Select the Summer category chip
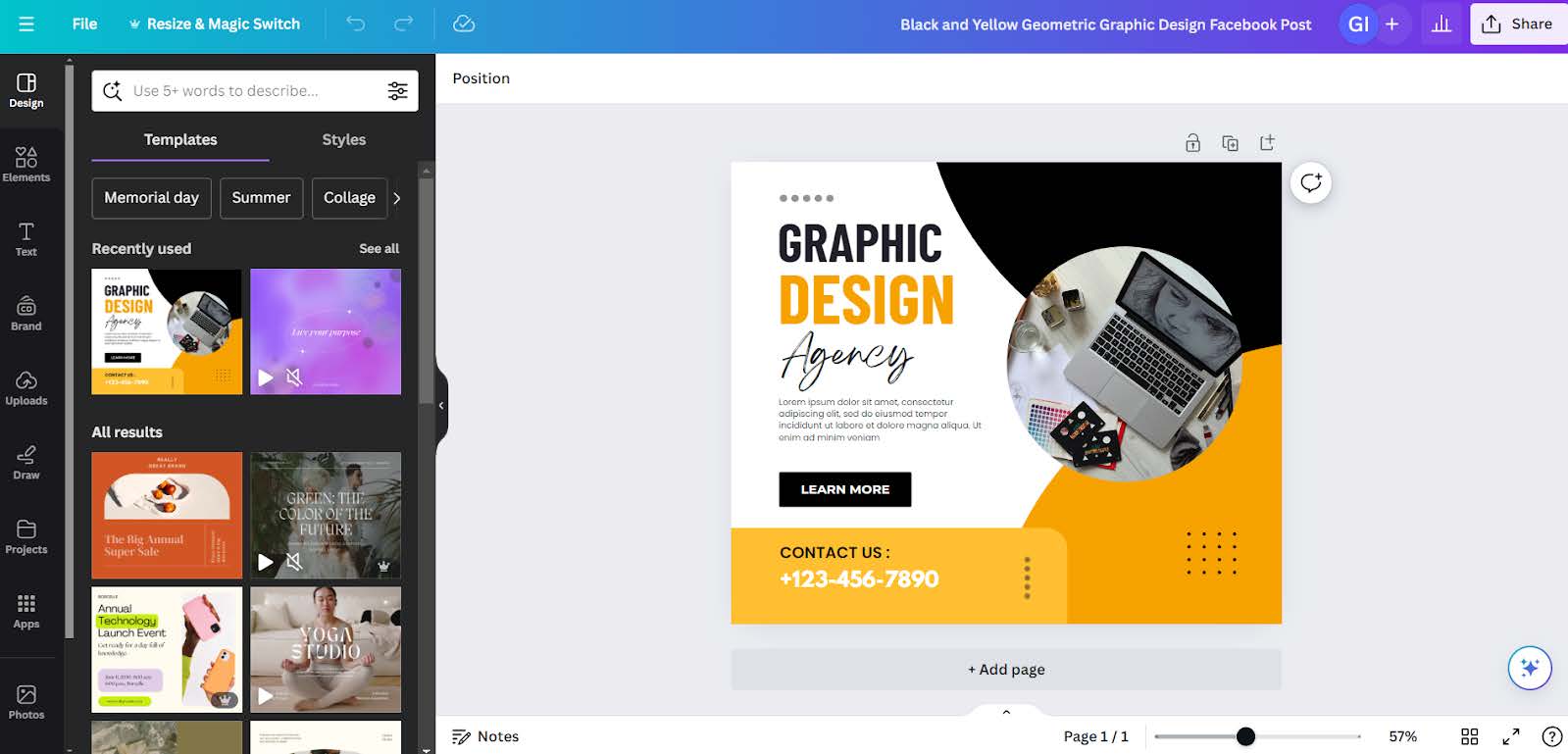This screenshot has width=1568, height=754. click(x=261, y=198)
